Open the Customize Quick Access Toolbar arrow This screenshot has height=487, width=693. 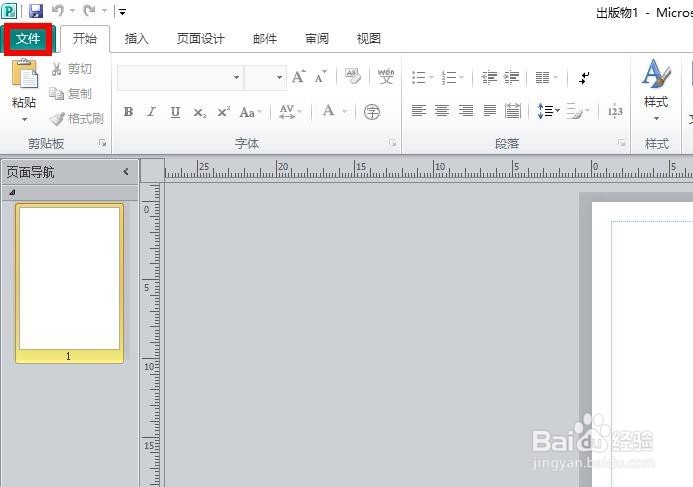[x=122, y=11]
